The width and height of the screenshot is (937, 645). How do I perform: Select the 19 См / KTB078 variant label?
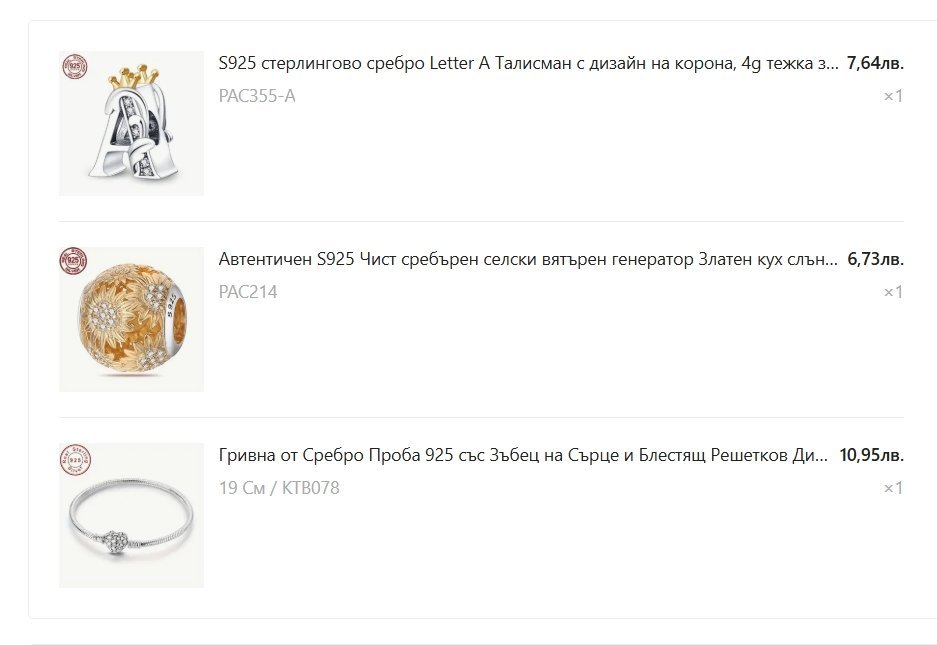[x=279, y=488]
